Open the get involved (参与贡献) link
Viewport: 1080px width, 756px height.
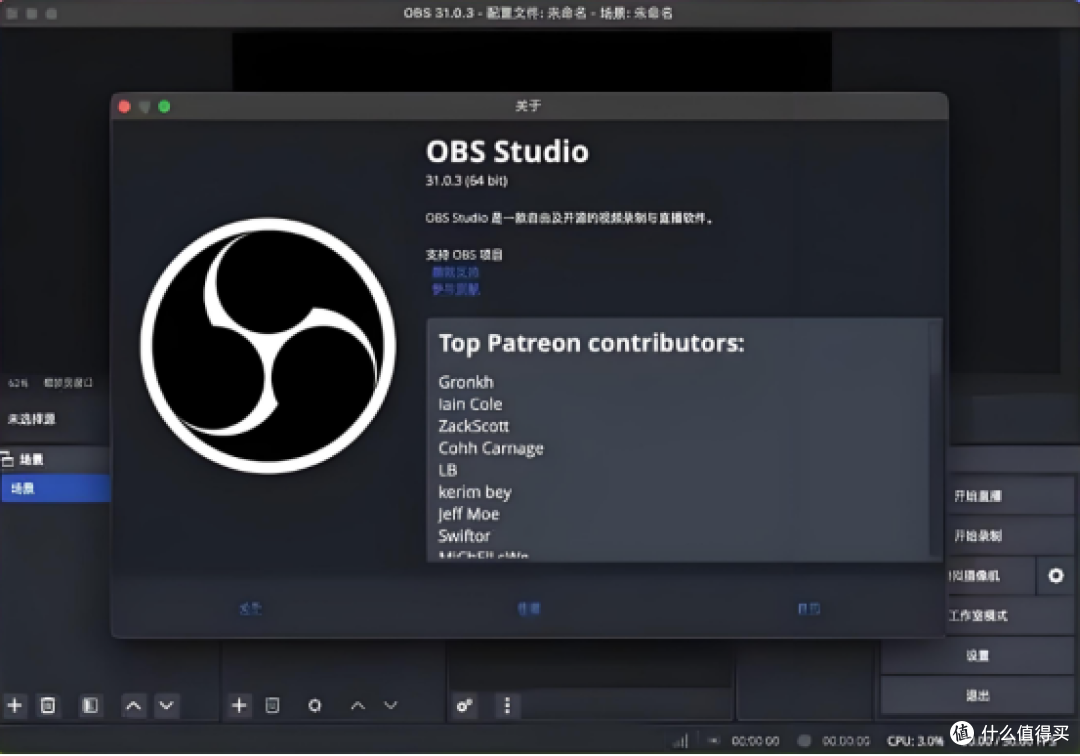(x=455, y=289)
